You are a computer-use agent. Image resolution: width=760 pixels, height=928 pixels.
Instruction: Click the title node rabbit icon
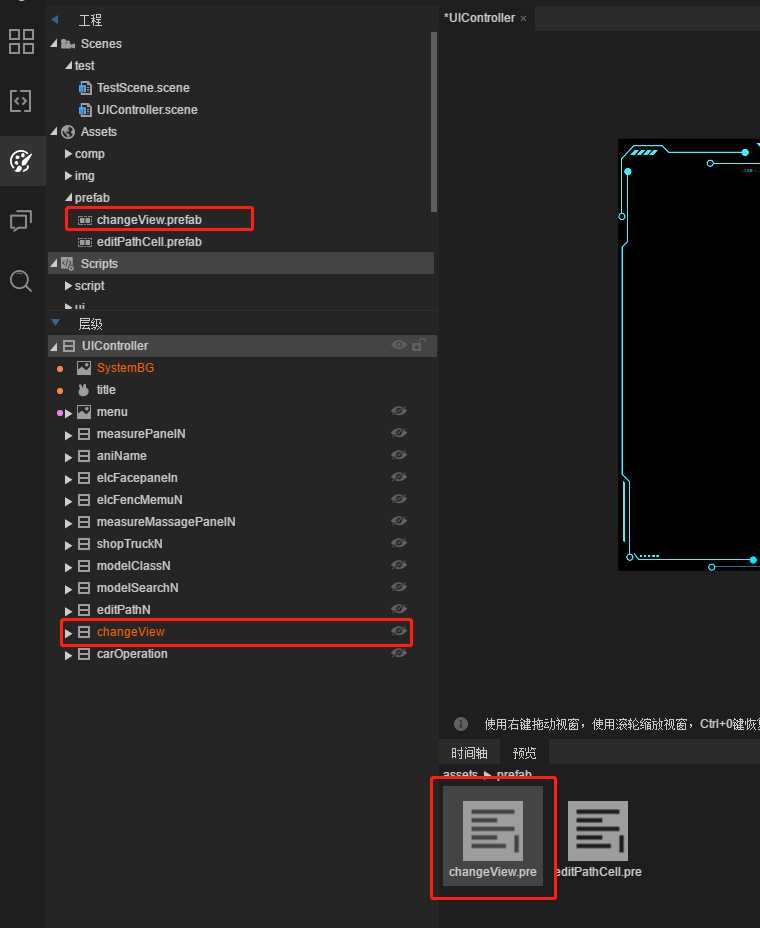[x=84, y=390]
